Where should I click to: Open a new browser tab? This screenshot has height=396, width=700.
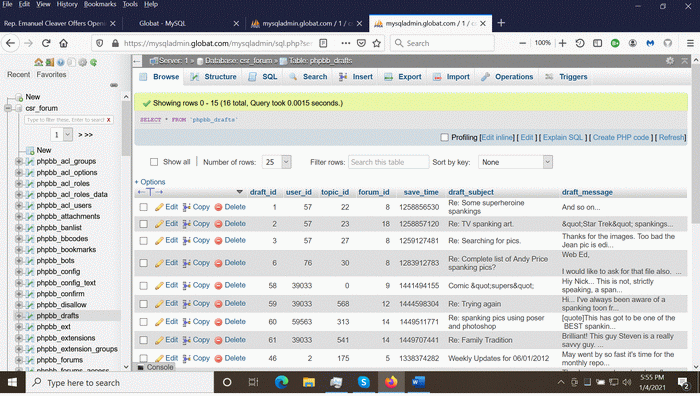501,23
